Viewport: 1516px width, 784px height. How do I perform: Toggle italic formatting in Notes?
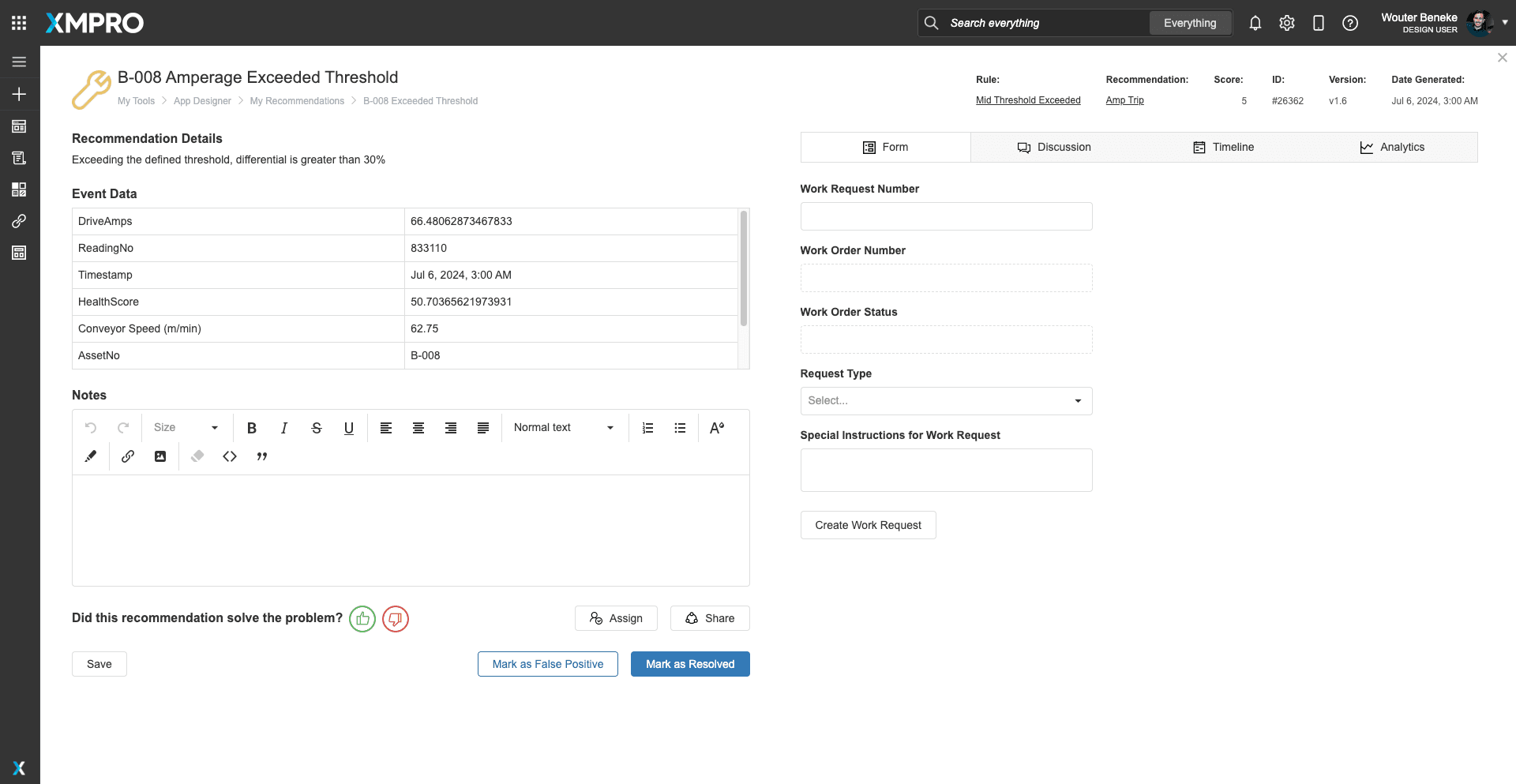pos(284,428)
